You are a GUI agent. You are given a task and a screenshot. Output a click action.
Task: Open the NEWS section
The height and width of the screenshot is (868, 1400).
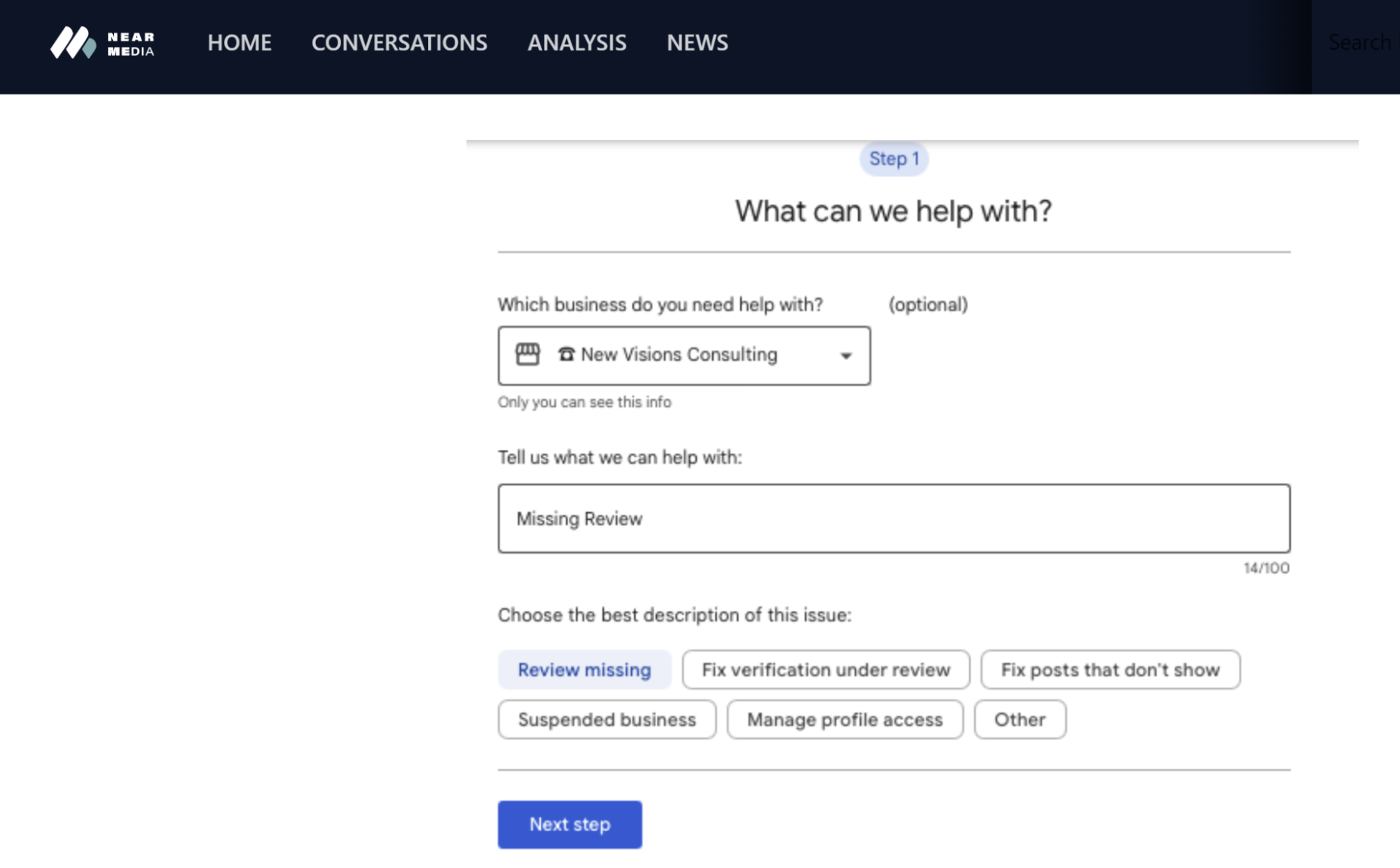pyautogui.click(x=697, y=43)
